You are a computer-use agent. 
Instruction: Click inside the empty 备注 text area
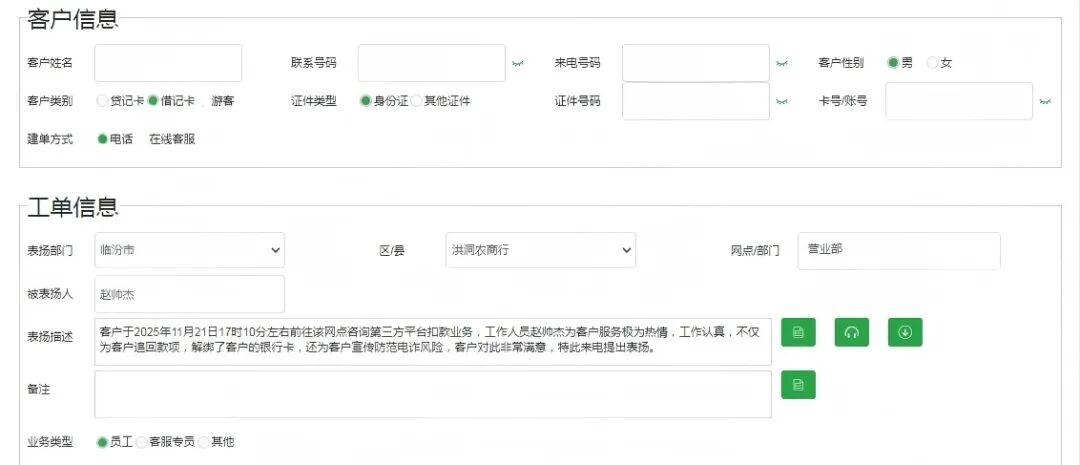coord(433,394)
